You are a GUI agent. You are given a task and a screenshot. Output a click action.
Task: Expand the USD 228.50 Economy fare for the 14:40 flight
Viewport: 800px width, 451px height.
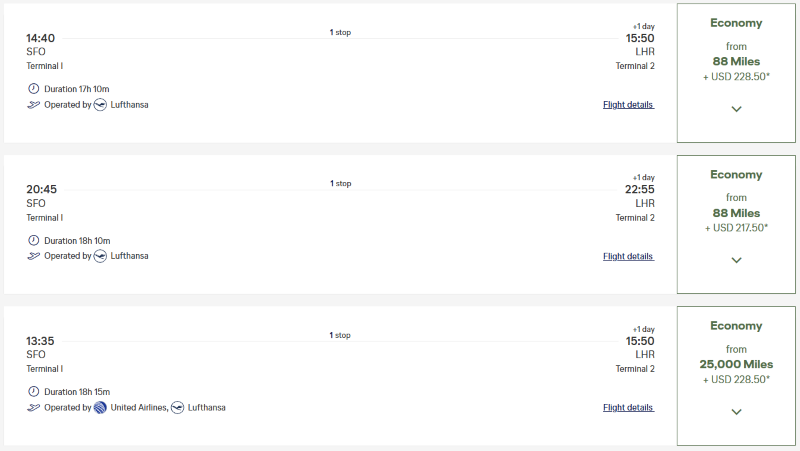pos(736,109)
